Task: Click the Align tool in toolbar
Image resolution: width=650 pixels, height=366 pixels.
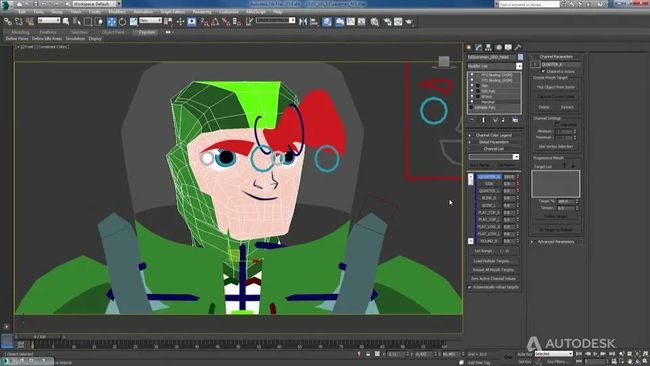Action: click(x=314, y=22)
